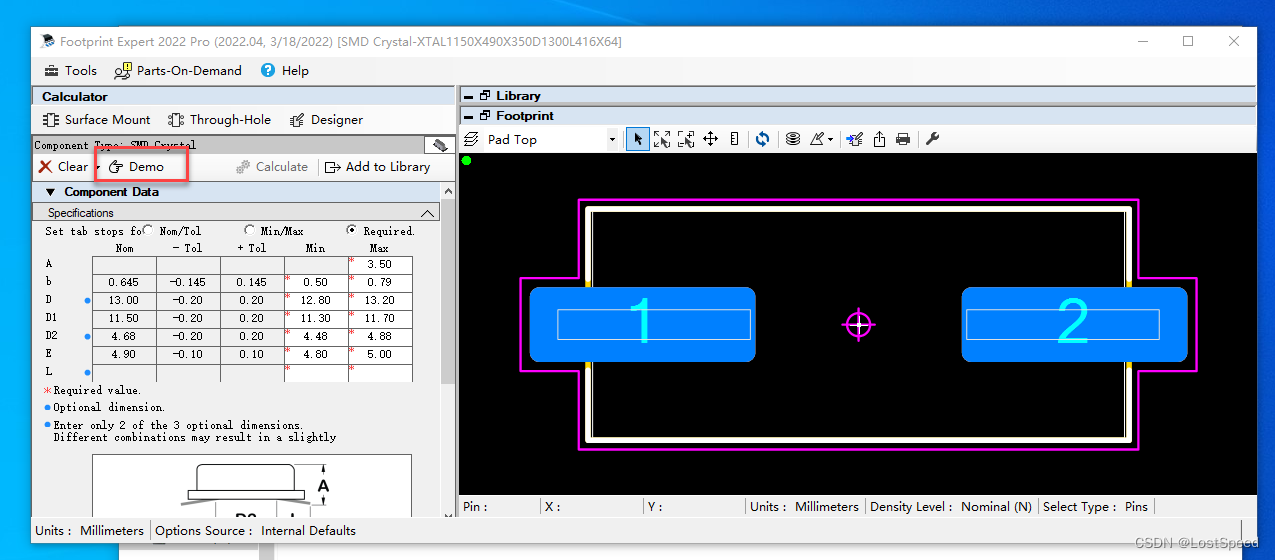The image size is (1275, 560).
Task: Click the D row Nom value field
Action: 124,301
